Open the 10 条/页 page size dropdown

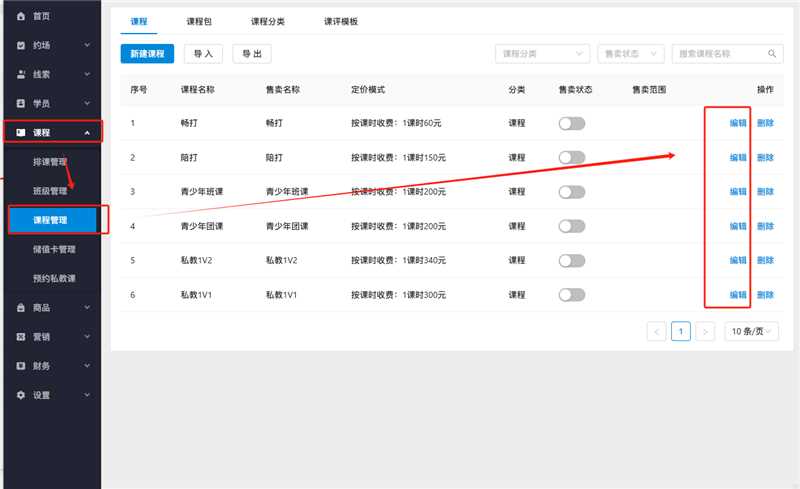pos(752,332)
